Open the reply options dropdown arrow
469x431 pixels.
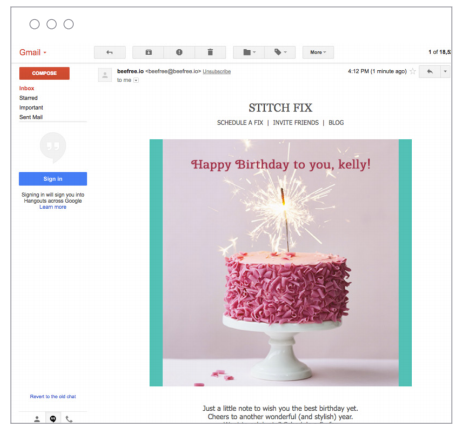(x=445, y=71)
